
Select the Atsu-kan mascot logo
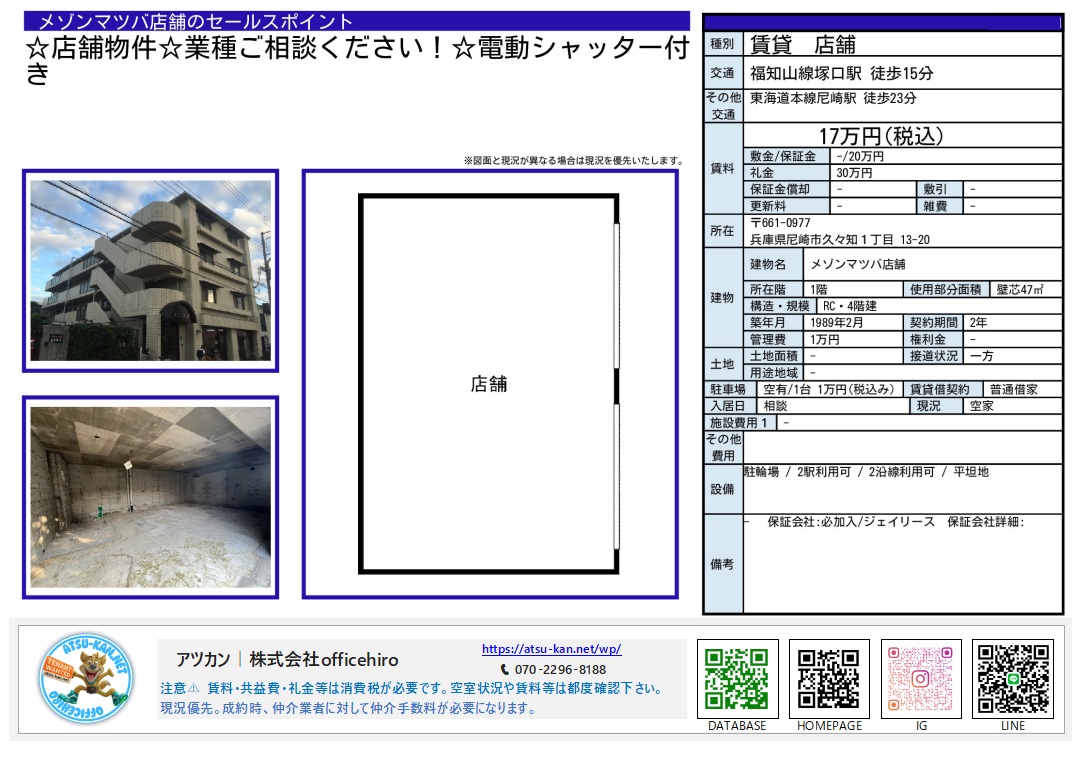point(91,679)
